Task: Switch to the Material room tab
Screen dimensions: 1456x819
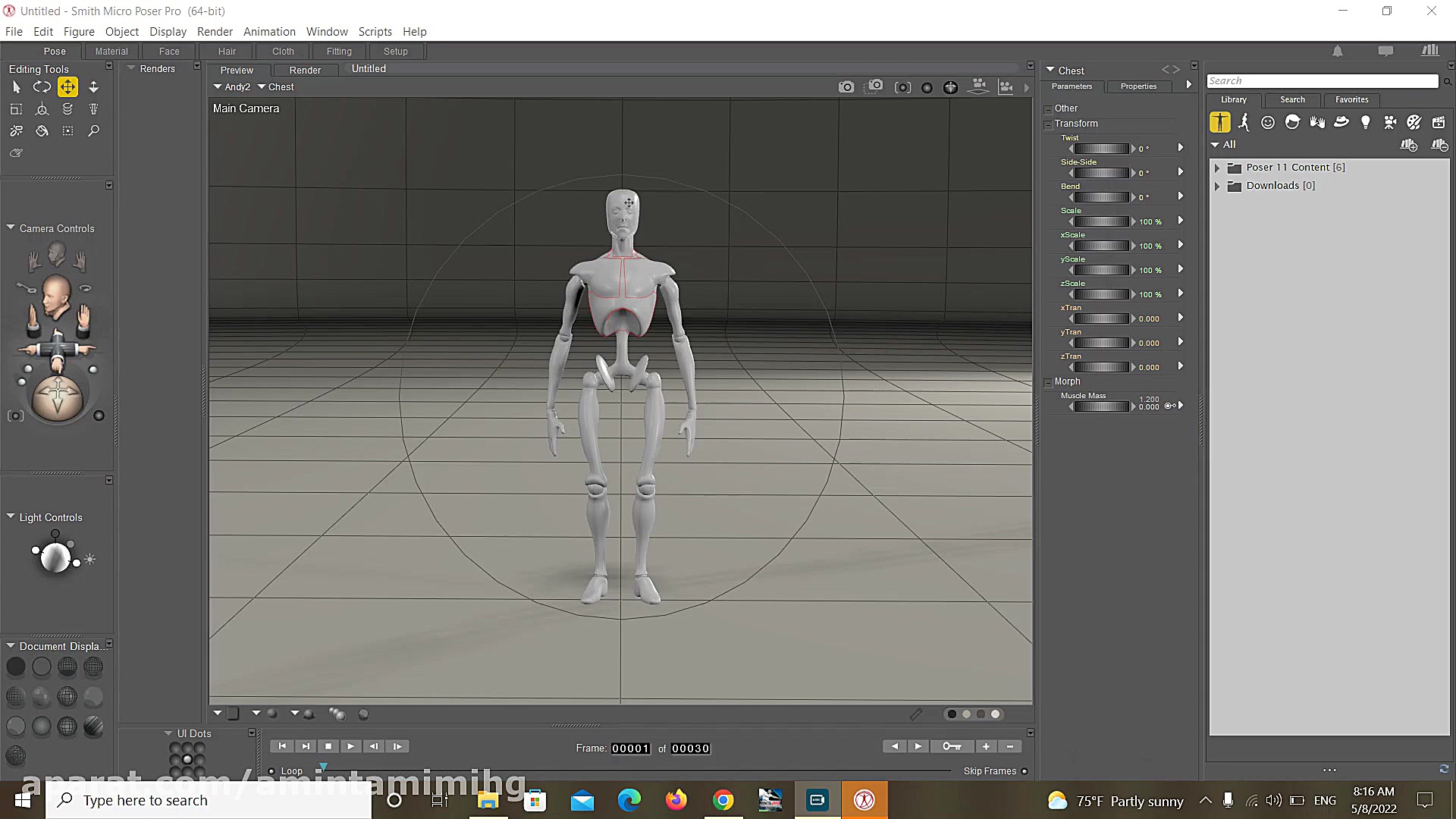Action: (111, 52)
